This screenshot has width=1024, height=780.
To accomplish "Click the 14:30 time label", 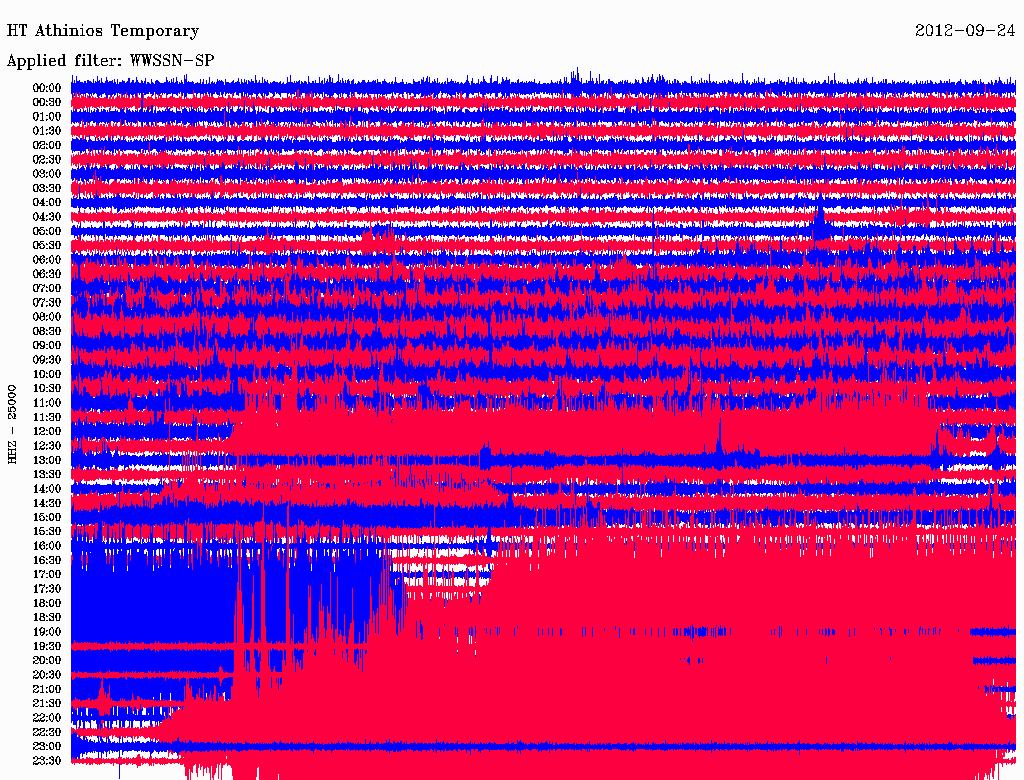I will click(47, 503).
